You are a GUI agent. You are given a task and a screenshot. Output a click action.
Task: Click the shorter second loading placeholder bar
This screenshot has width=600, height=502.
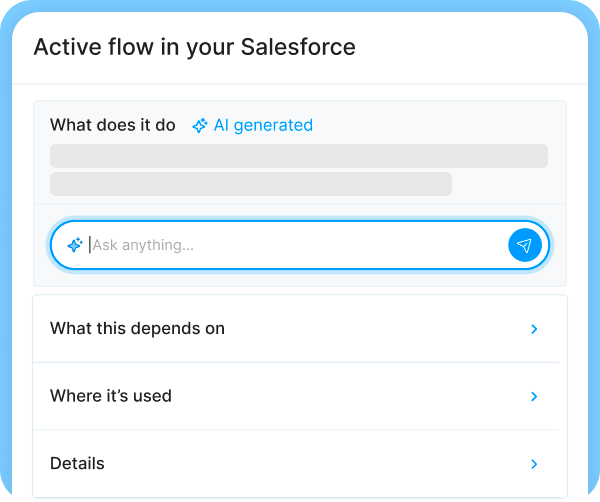click(x=251, y=184)
